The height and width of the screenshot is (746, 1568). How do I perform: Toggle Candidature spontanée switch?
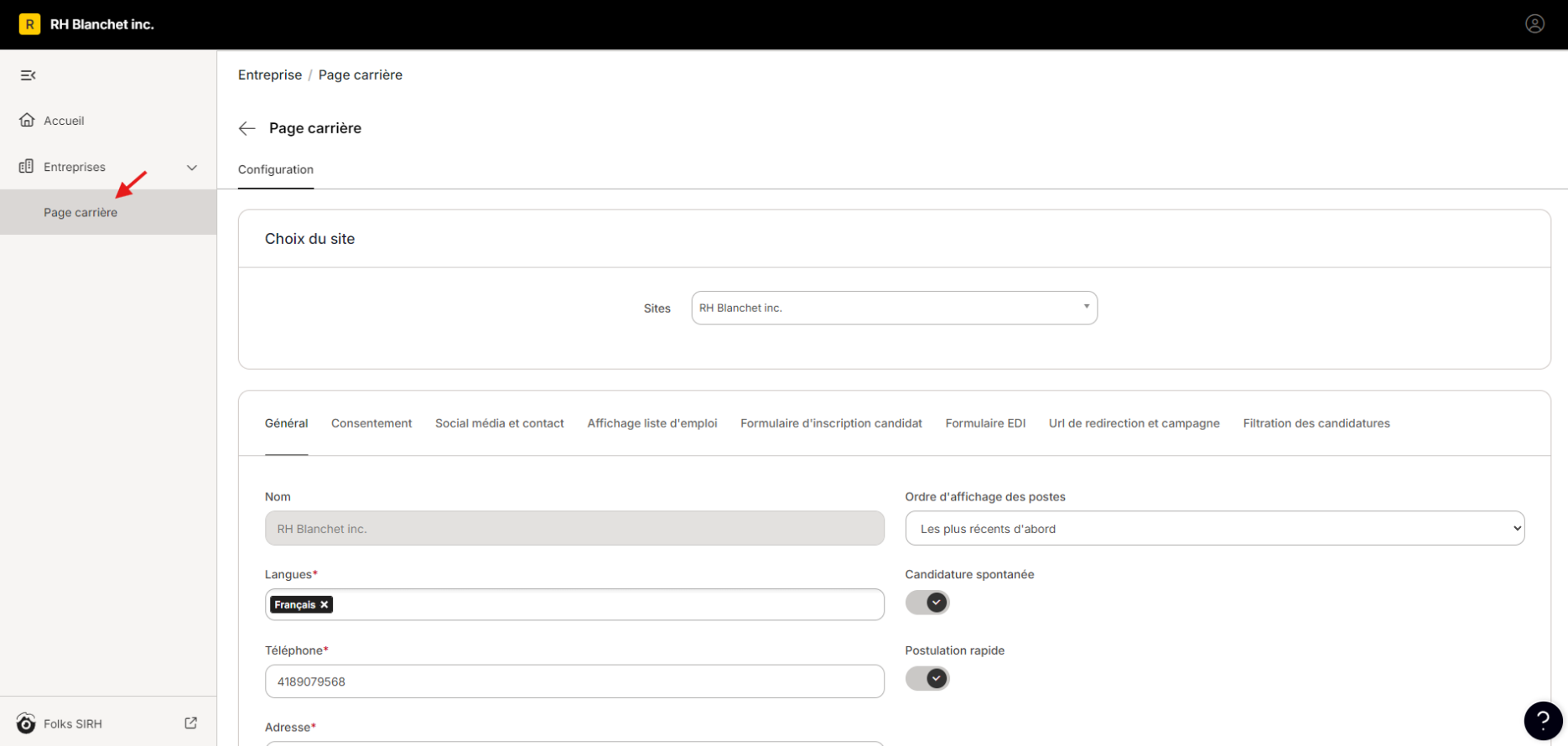tap(927, 603)
